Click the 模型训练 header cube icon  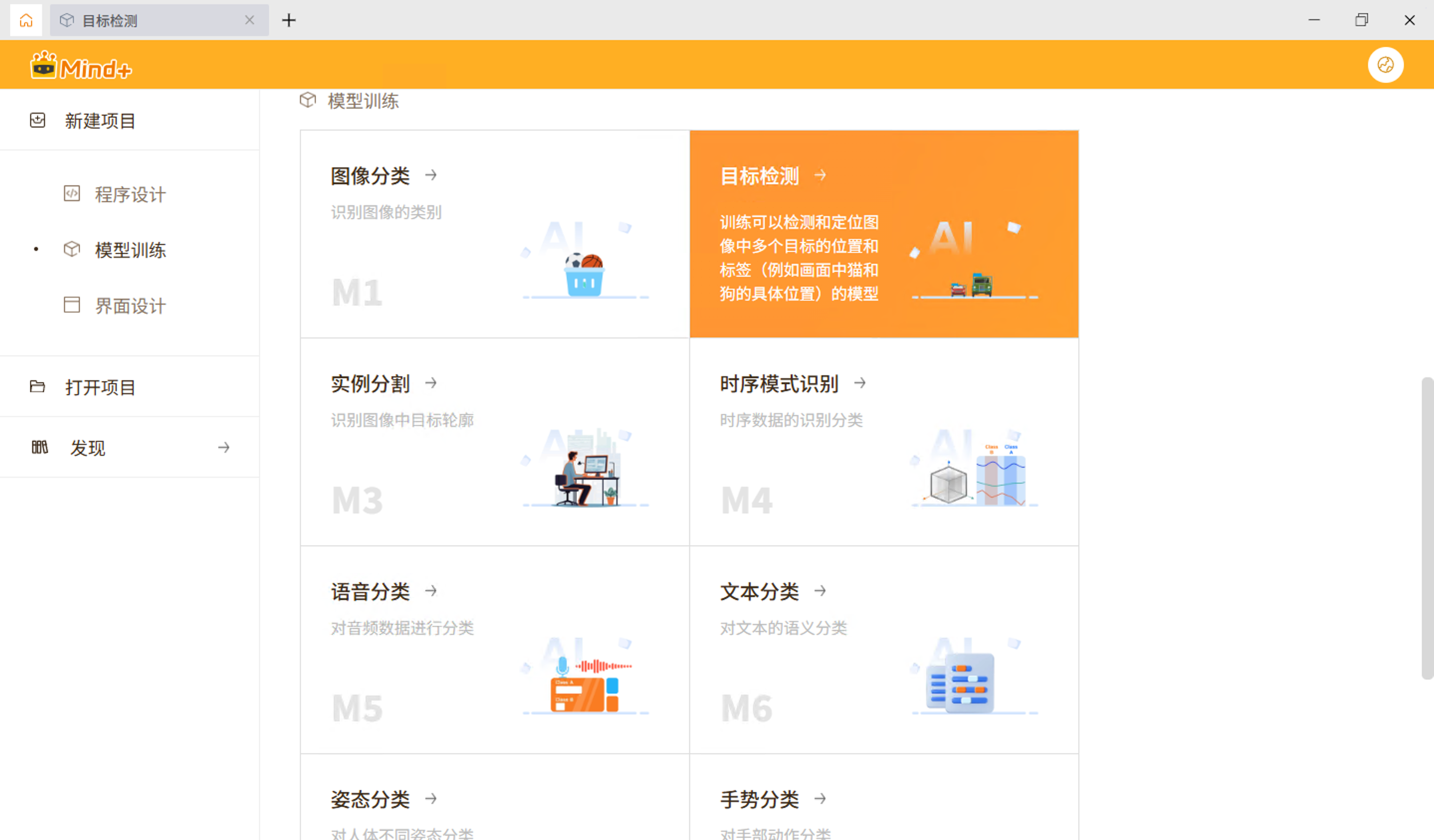(x=307, y=100)
